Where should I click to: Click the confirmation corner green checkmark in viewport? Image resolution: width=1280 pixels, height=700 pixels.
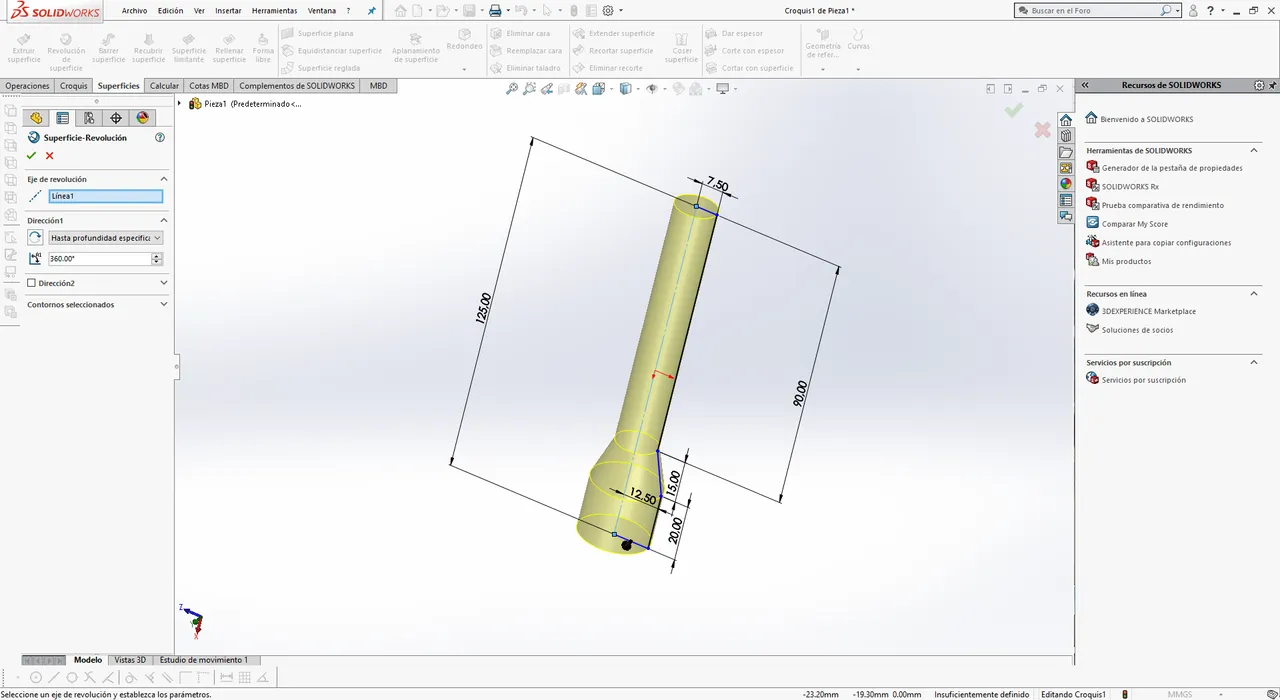[1014, 109]
